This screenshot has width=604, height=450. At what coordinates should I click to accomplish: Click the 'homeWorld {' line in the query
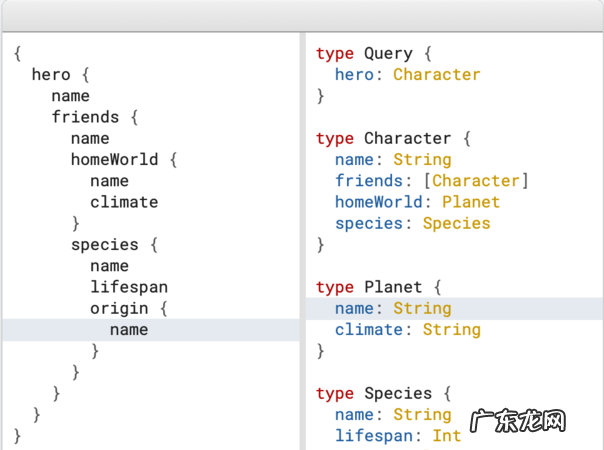coord(123,160)
